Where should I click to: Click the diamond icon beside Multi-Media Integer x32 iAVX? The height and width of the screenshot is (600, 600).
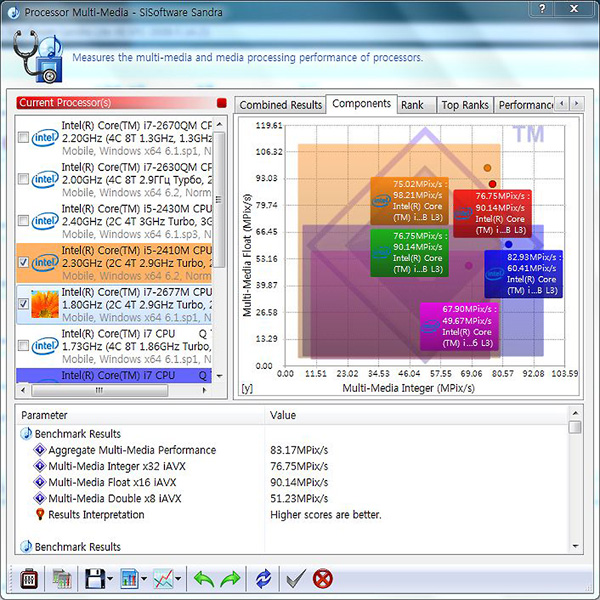point(40,466)
